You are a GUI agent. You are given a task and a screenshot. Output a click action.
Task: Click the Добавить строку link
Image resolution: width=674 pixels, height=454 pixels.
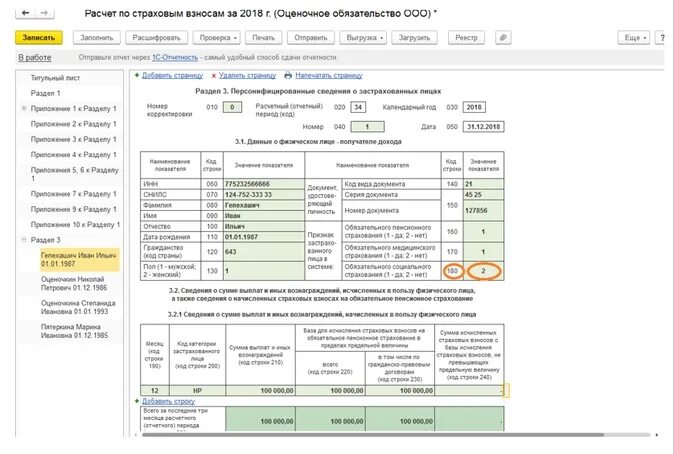pyautogui.click(x=168, y=401)
